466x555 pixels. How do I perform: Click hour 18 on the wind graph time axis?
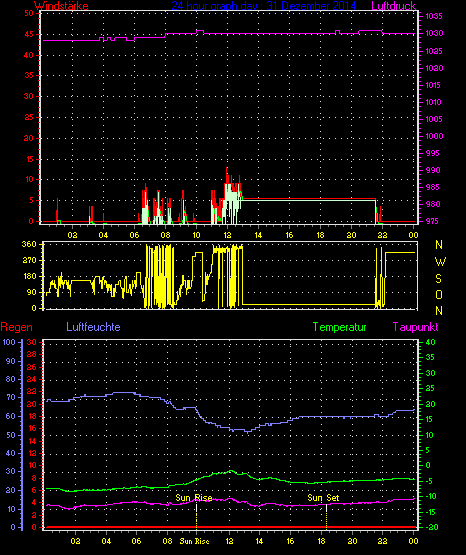[x=320, y=235]
